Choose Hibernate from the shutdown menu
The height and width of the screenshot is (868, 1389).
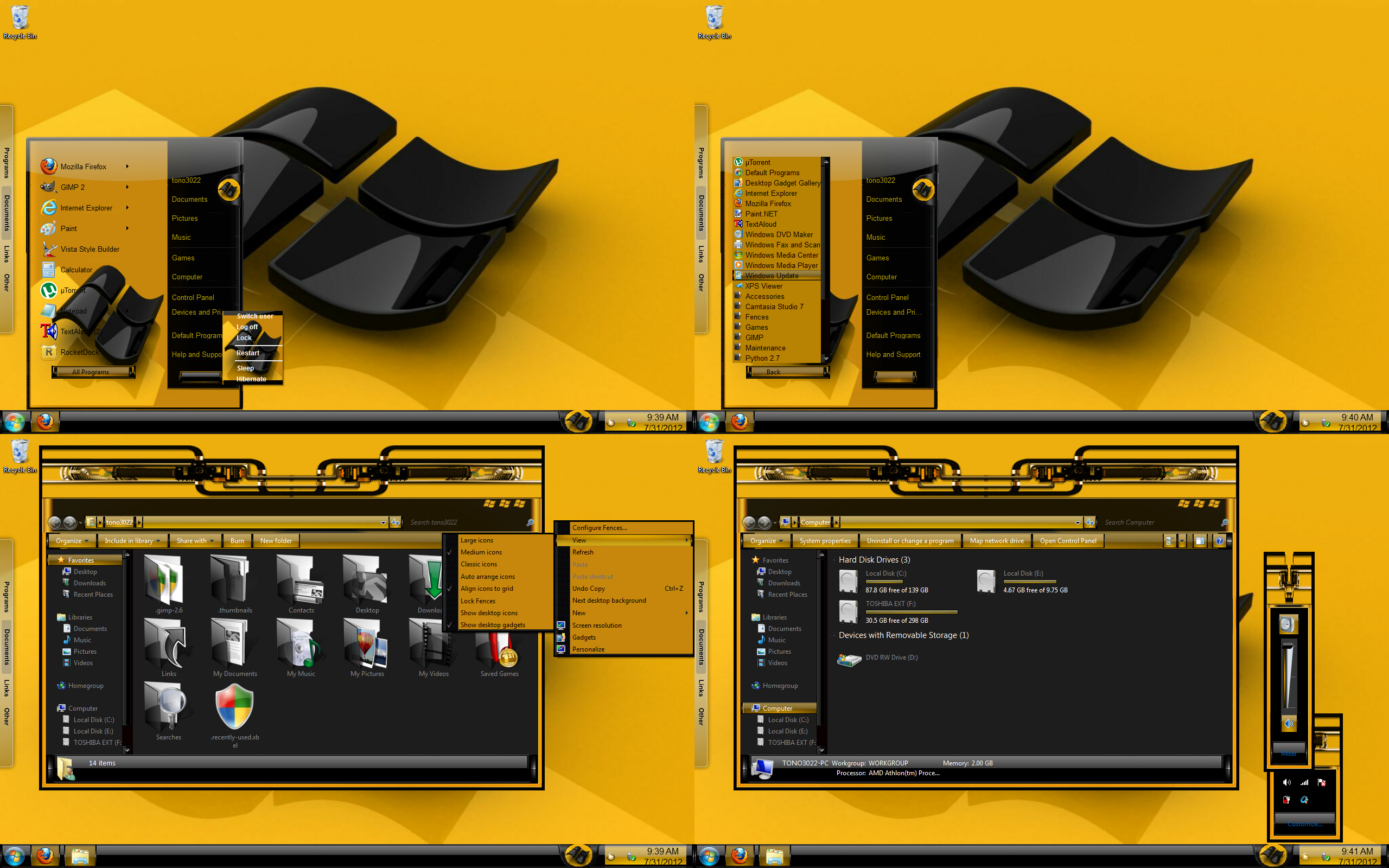pyautogui.click(x=251, y=379)
